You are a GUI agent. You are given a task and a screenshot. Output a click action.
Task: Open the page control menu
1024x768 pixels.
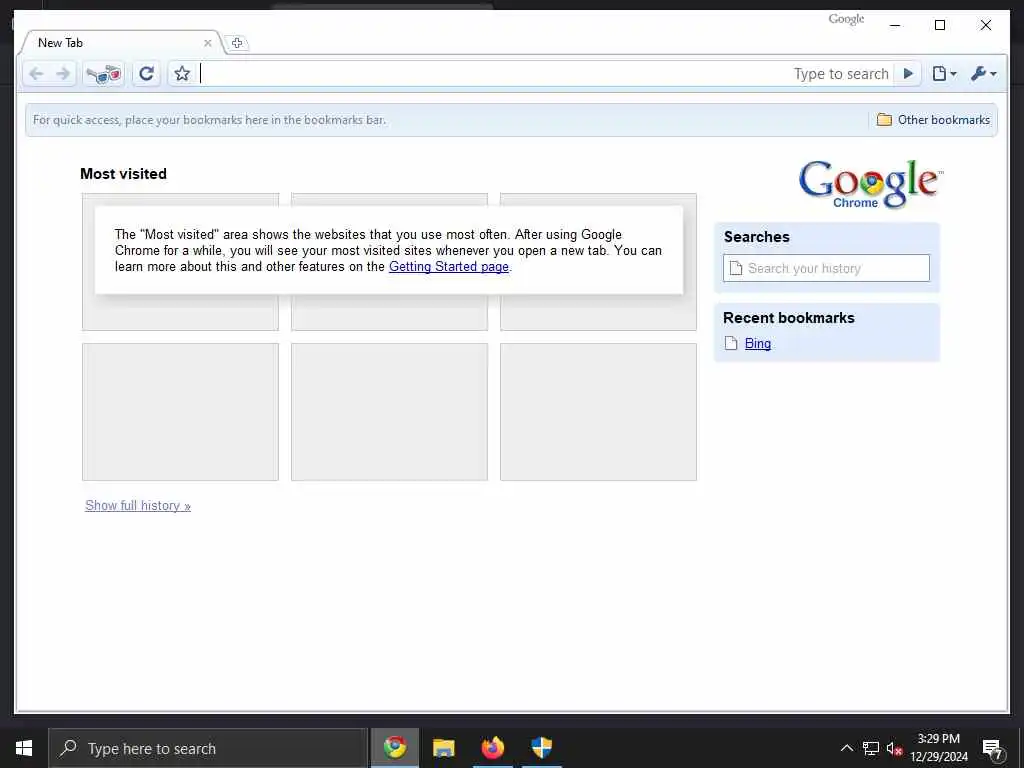(x=944, y=74)
